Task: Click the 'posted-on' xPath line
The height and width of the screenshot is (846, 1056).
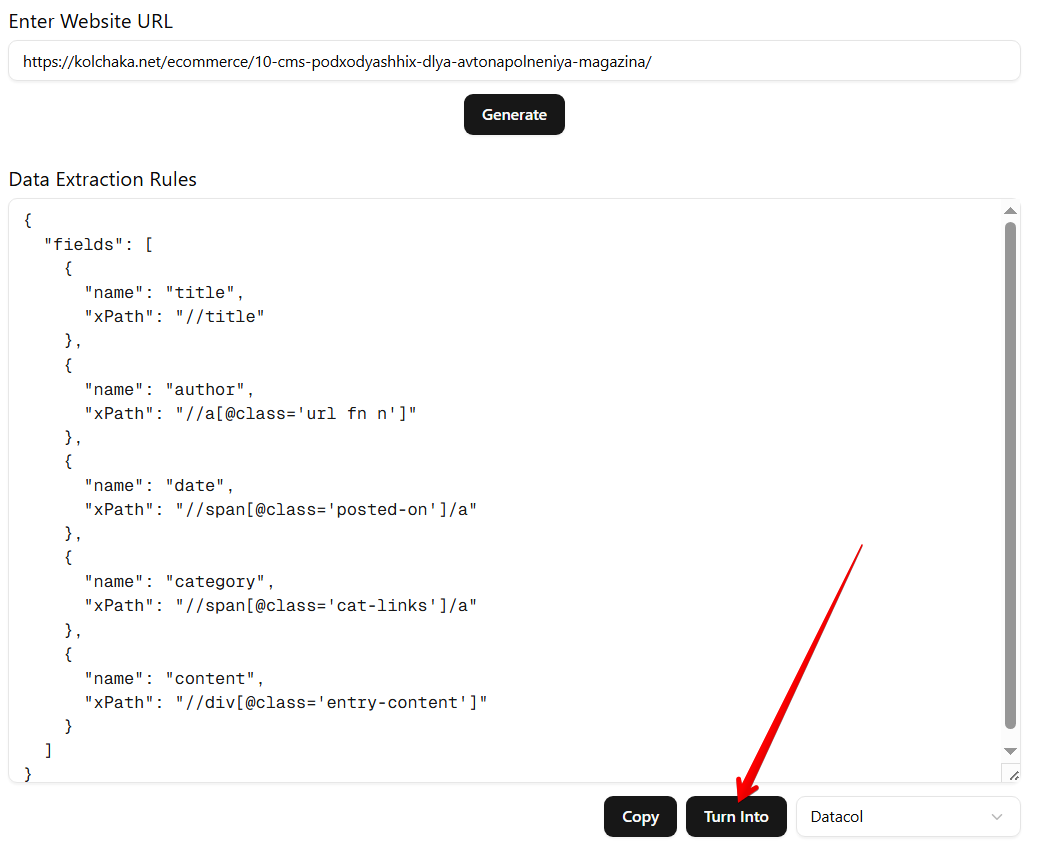Action: tap(280, 509)
